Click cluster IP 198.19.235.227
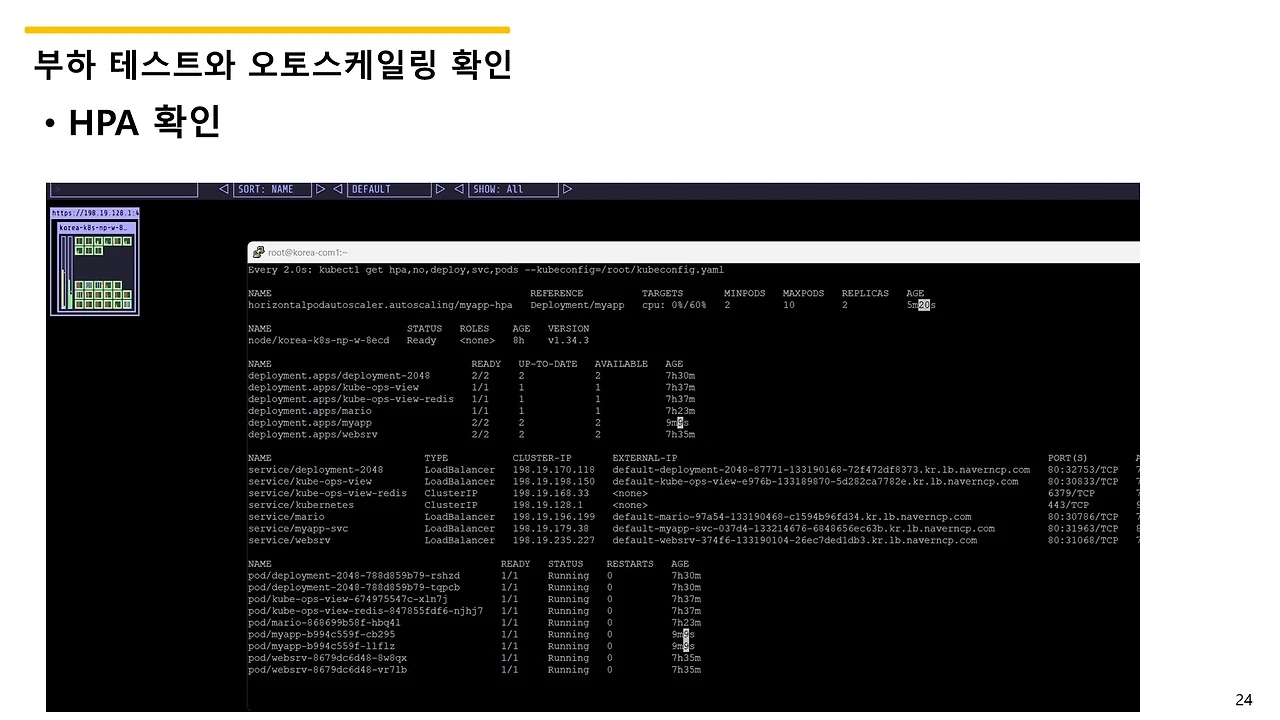The height and width of the screenshot is (720, 1280). (x=554, y=541)
